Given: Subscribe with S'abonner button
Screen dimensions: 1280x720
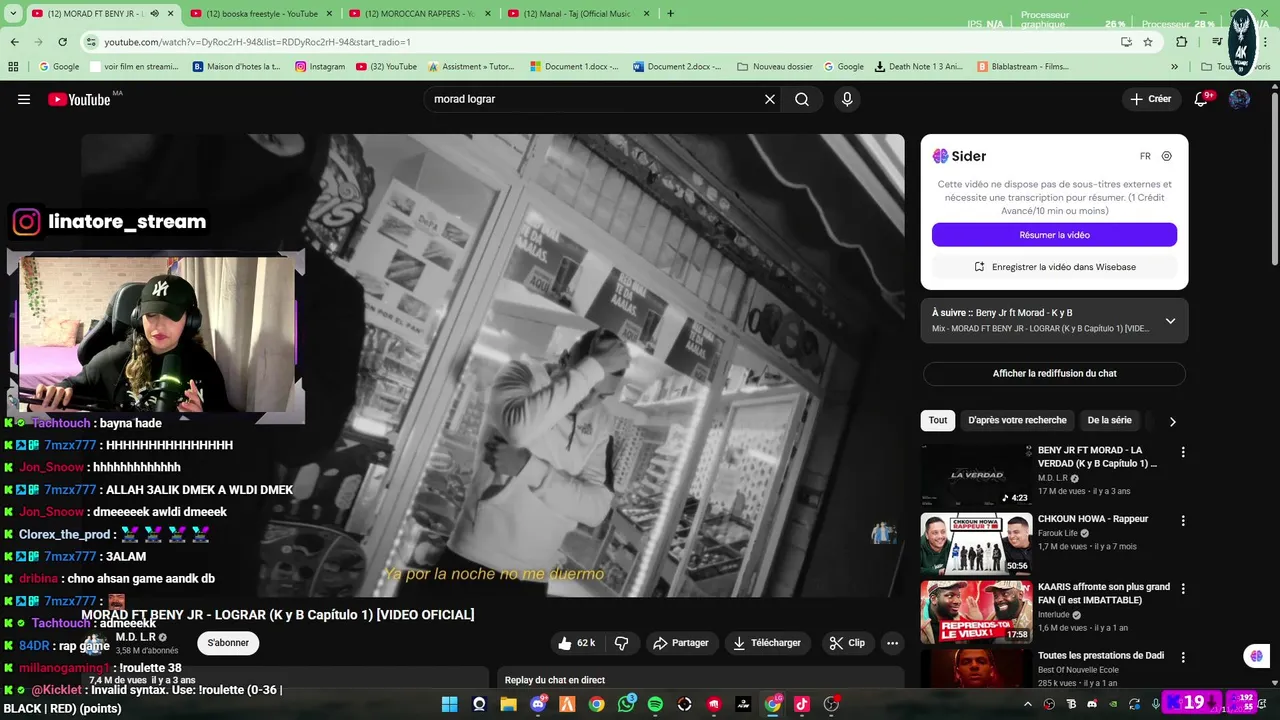Looking at the screenshot, I should (x=228, y=643).
